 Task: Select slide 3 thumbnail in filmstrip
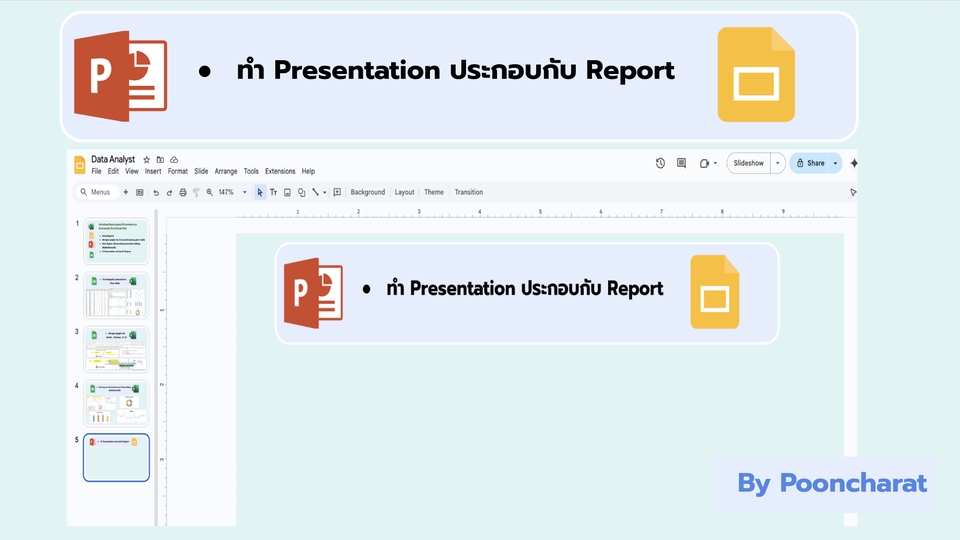point(116,349)
